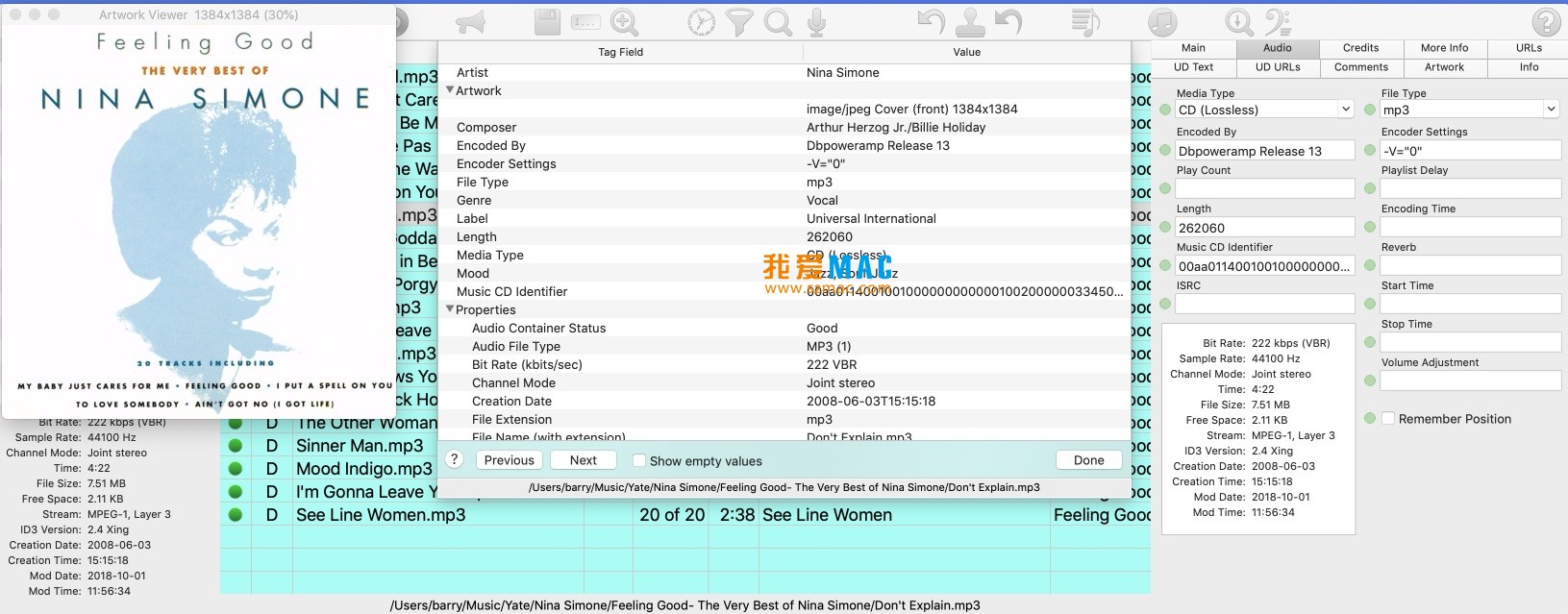Click the plain magnifying glass search icon
1568x614 pixels.
pyautogui.click(x=778, y=21)
